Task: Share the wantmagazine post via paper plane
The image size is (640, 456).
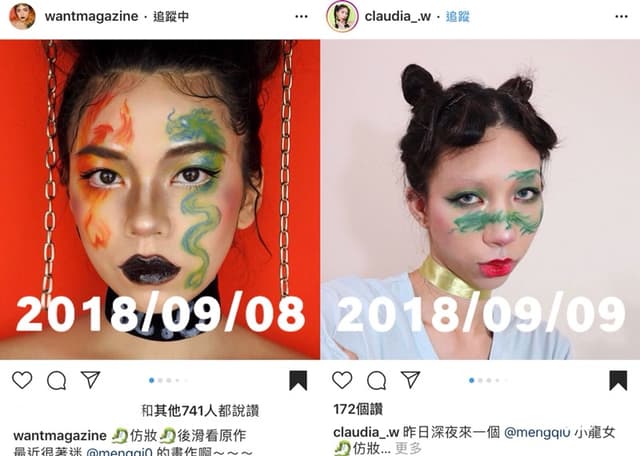Action: click(x=90, y=379)
